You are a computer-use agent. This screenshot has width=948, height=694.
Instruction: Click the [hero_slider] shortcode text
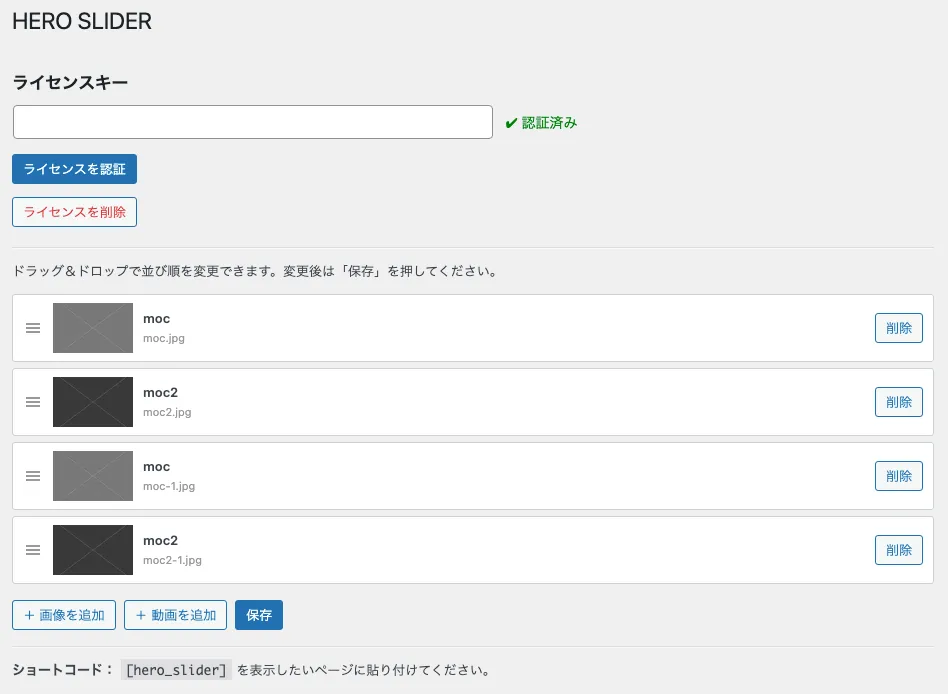(x=176, y=670)
